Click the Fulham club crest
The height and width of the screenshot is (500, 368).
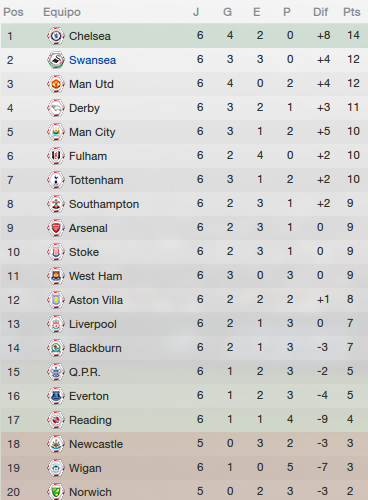point(56,156)
